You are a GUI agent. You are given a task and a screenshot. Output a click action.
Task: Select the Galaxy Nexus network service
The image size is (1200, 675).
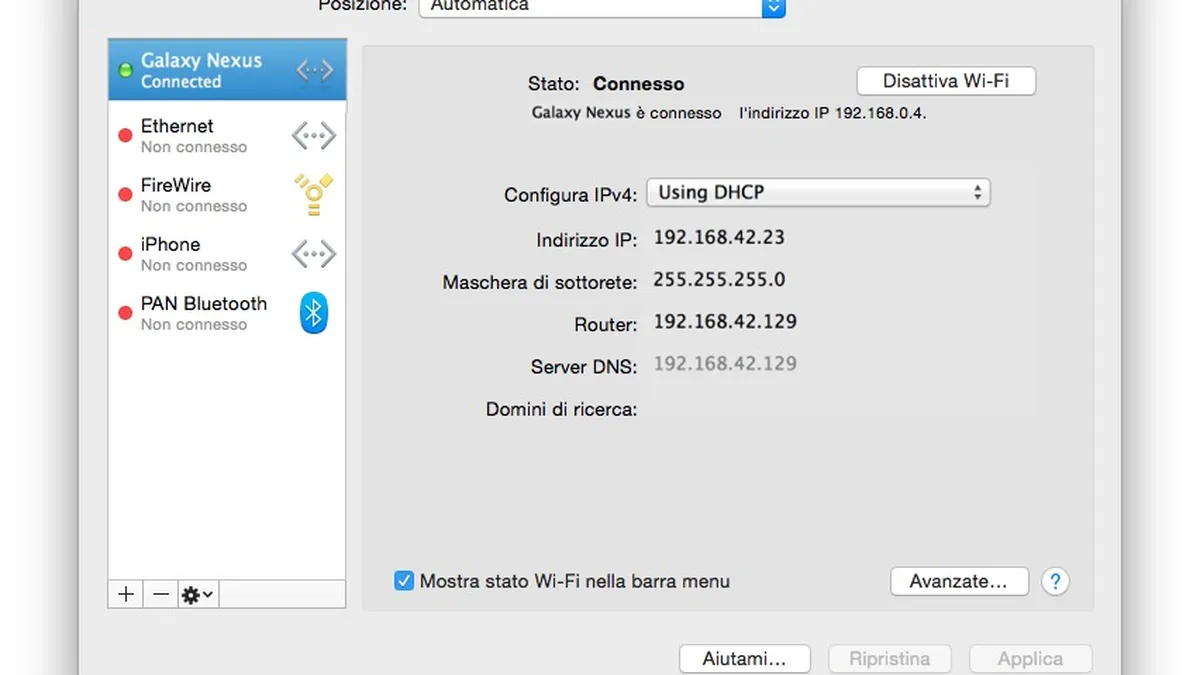[227, 70]
